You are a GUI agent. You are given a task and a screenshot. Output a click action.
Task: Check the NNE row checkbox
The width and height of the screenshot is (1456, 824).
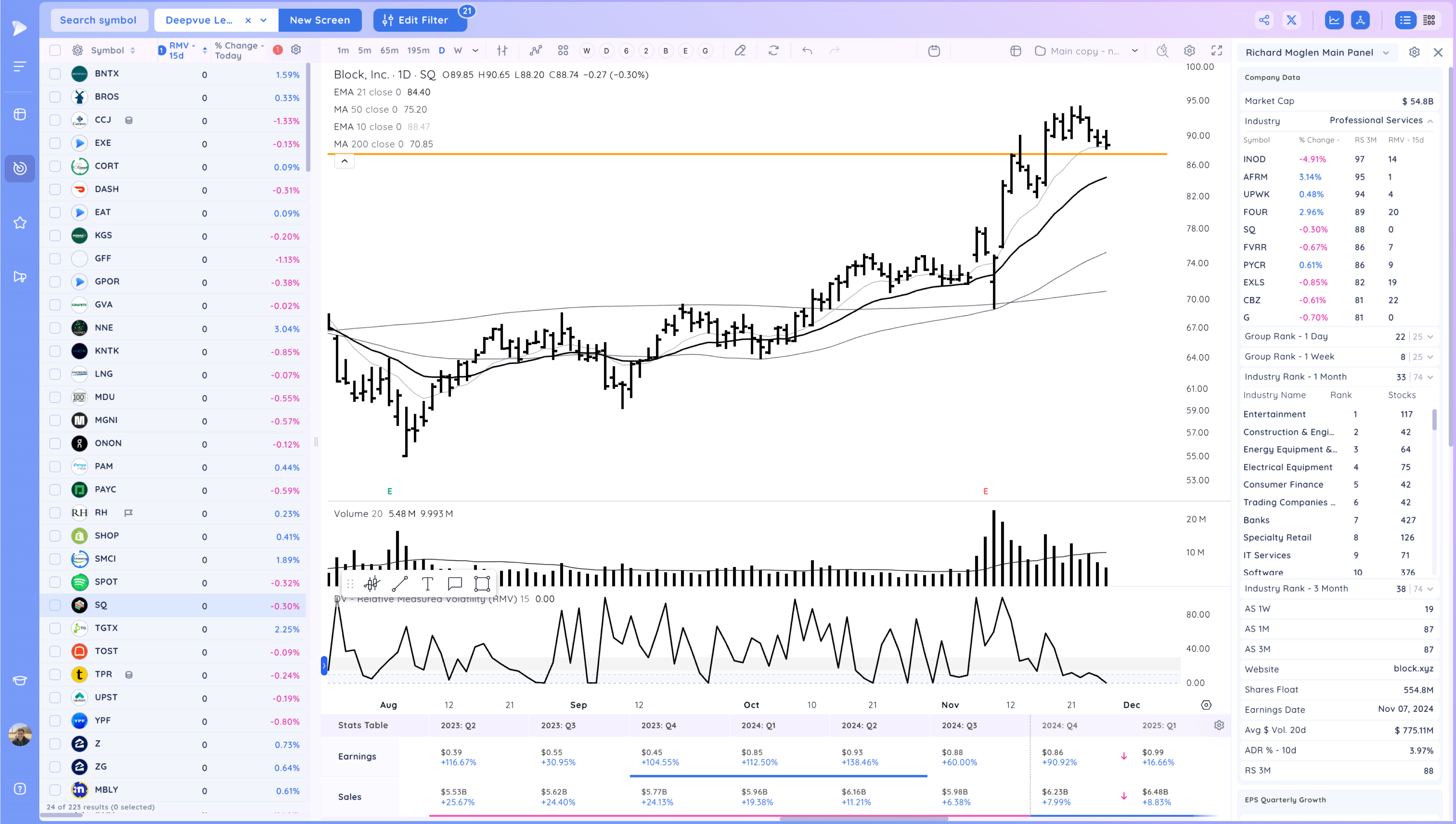55,328
